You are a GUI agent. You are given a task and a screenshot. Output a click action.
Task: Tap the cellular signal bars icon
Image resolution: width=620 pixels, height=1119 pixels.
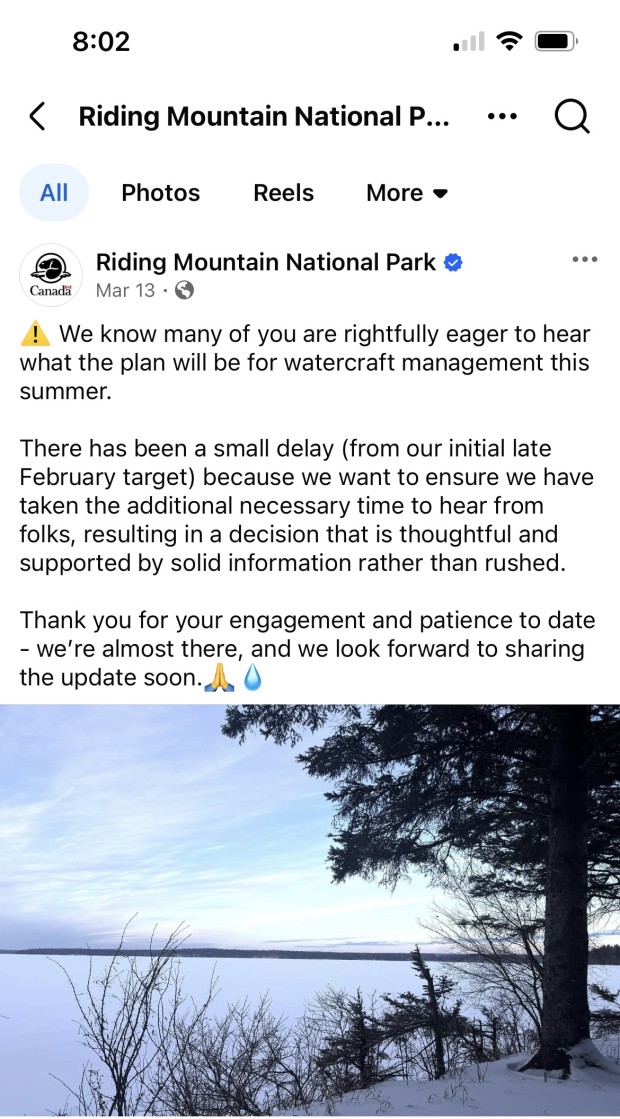pos(468,42)
